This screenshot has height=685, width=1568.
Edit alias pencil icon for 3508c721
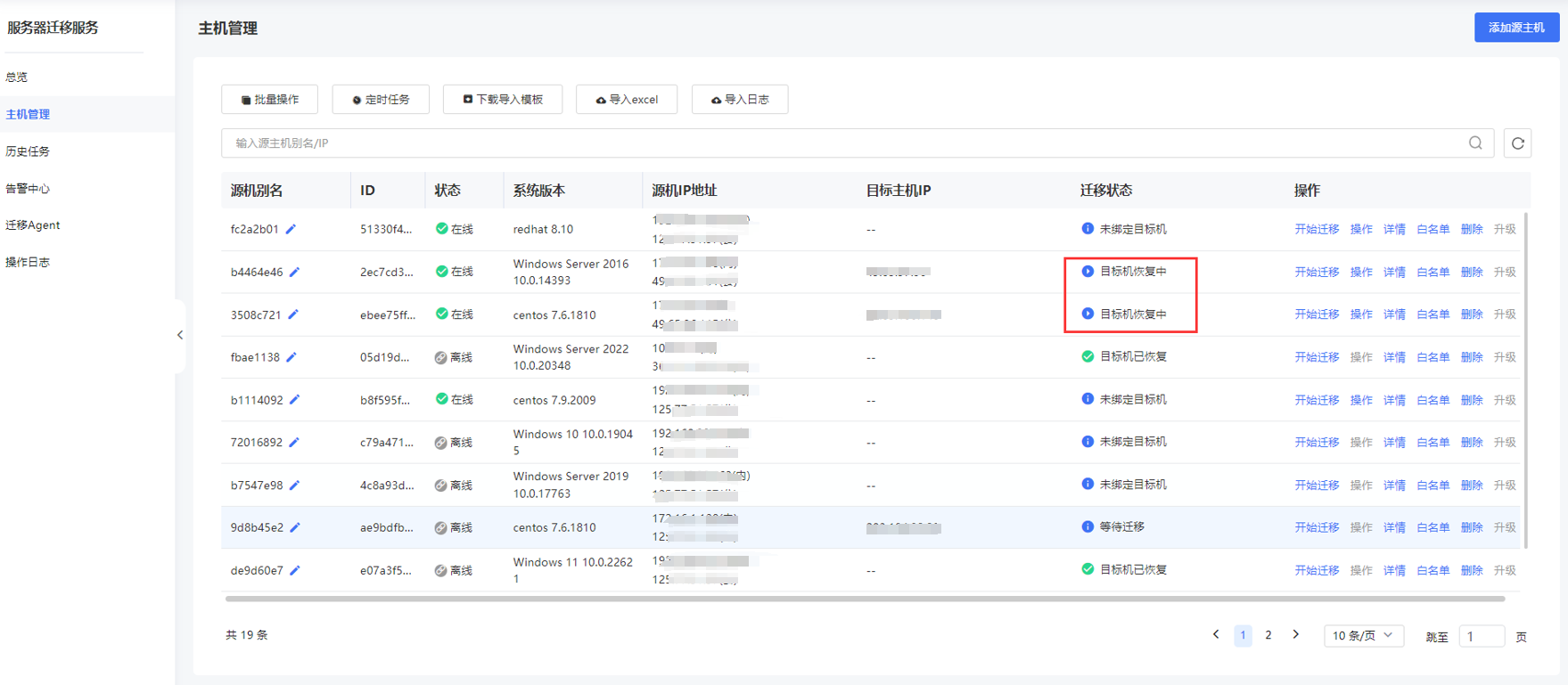pyautogui.click(x=293, y=314)
